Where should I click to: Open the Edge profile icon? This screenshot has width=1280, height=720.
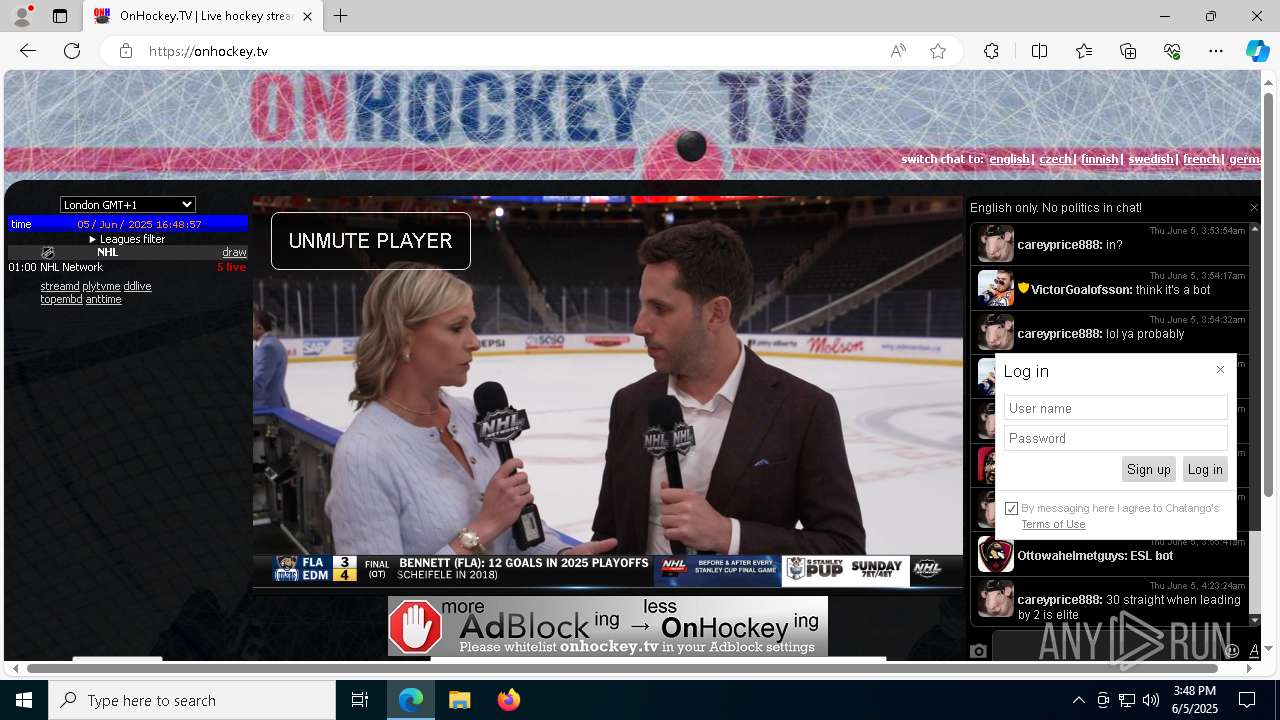coord(22,16)
